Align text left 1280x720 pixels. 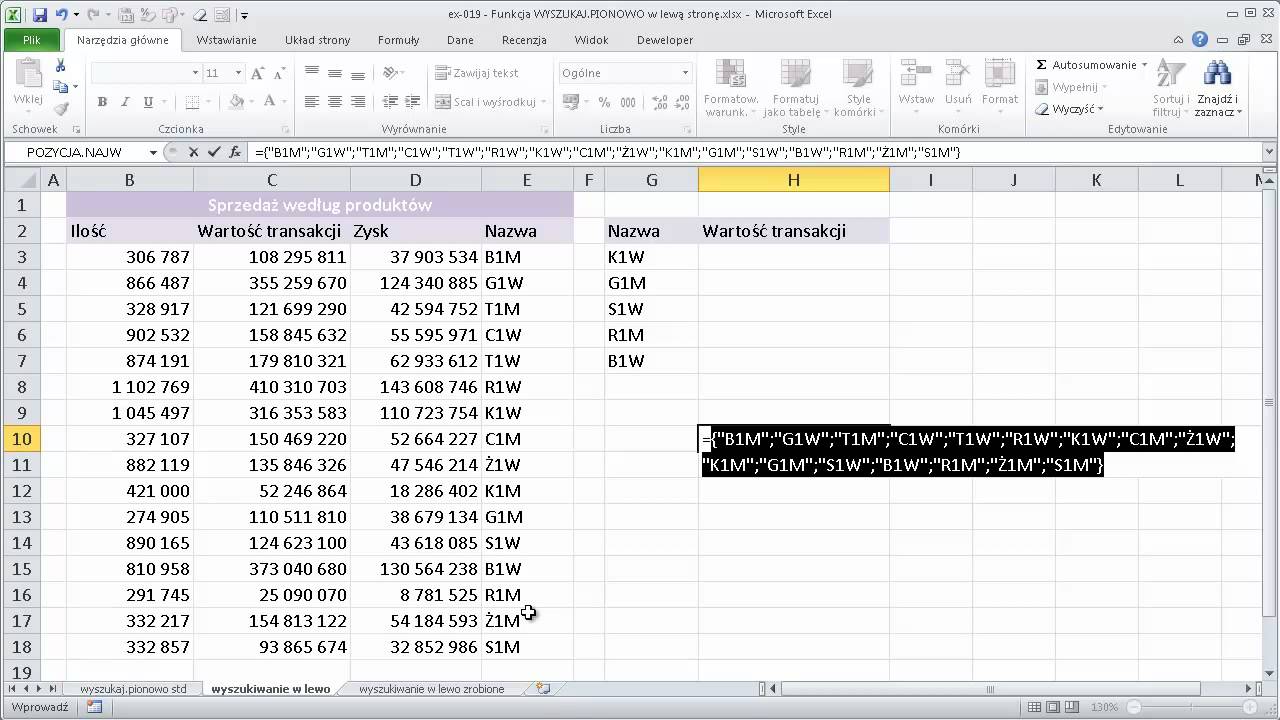pyautogui.click(x=311, y=102)
